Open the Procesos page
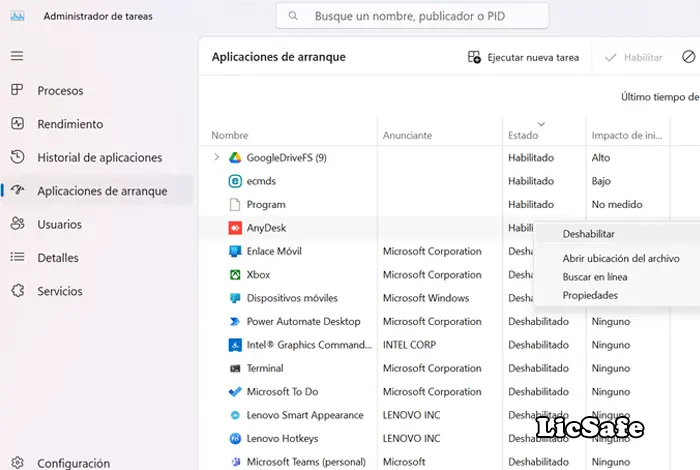This screenshot has height=470, width=700. 60,91
